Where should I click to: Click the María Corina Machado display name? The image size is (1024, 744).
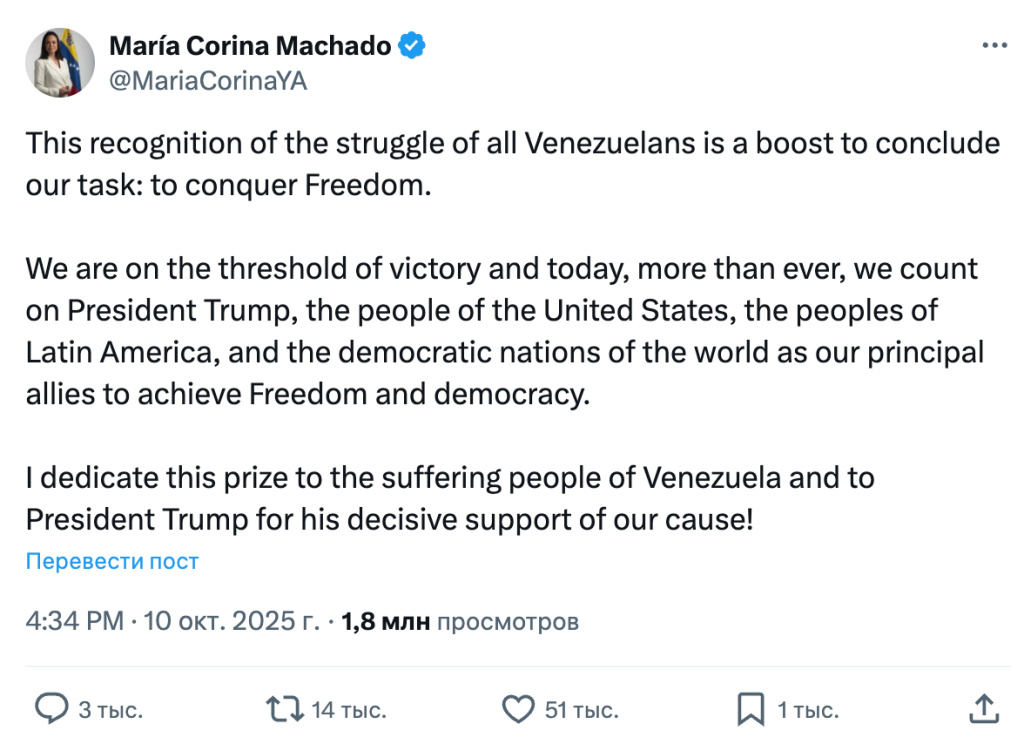point(250,45)
